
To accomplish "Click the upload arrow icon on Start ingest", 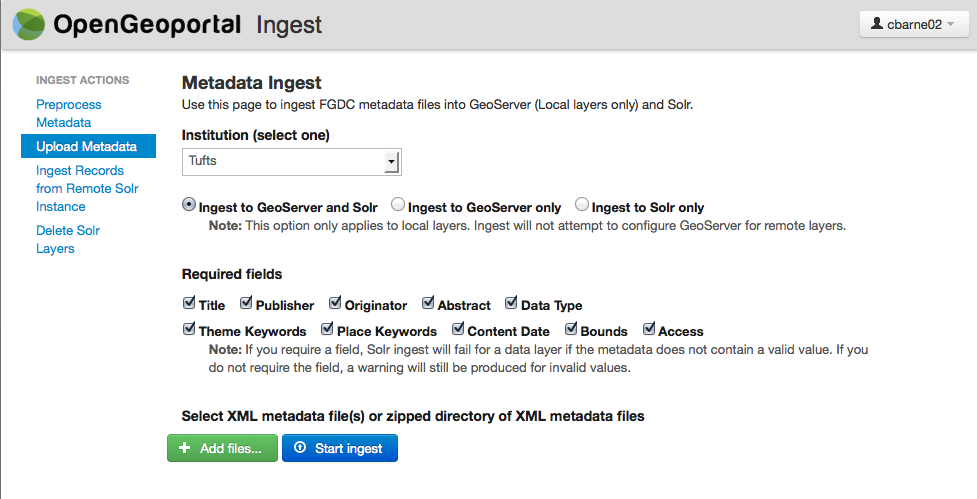I will click(300, 447).
